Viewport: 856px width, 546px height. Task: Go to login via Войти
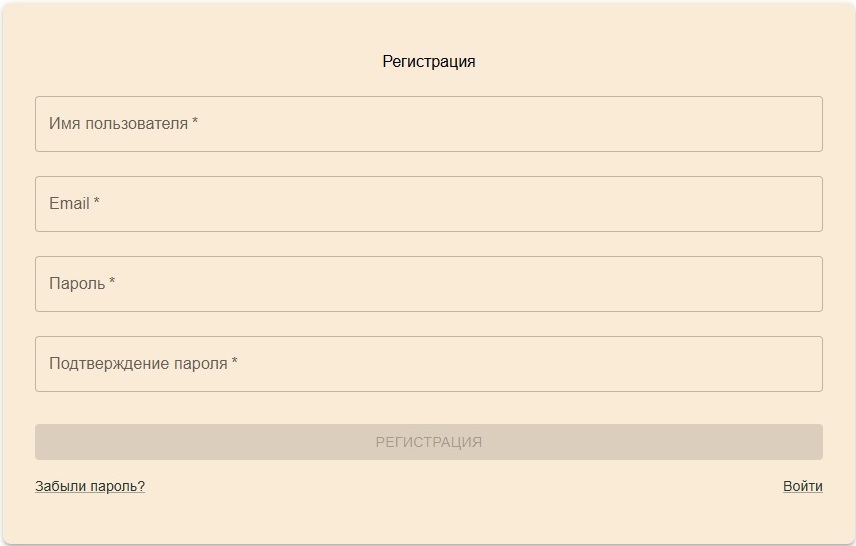(802, 487)
